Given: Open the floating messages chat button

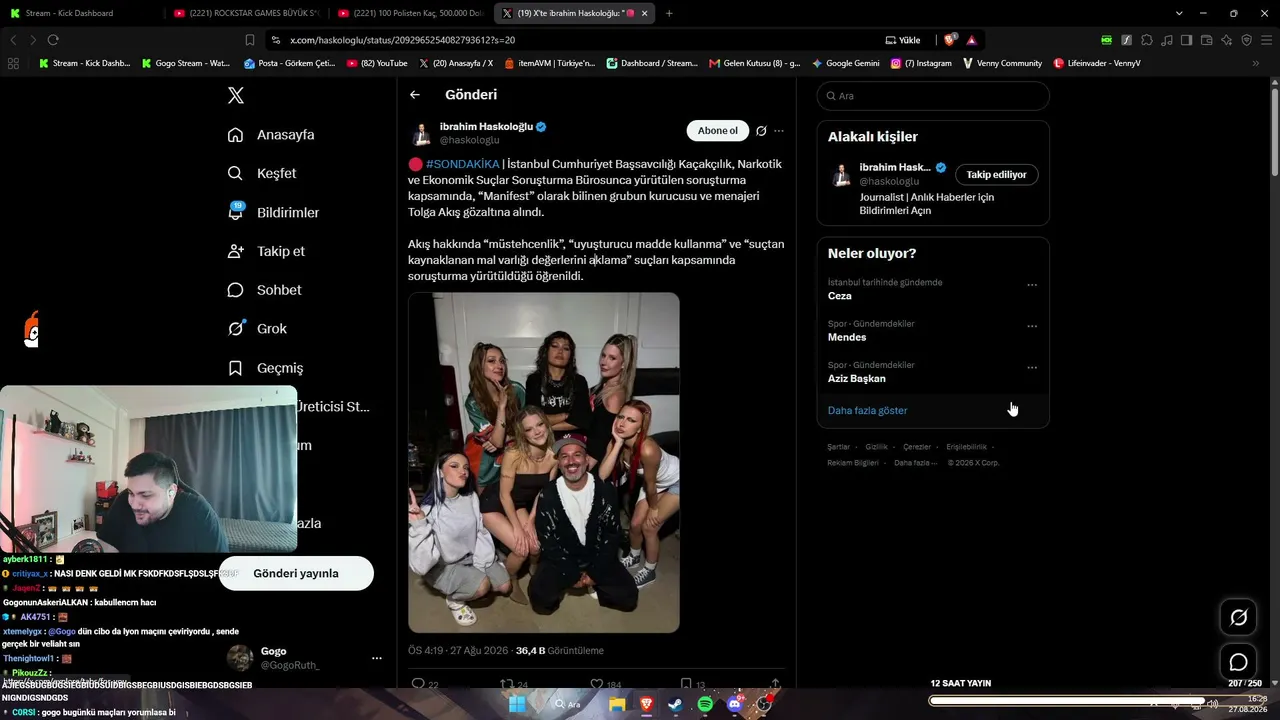Looking at the screenshot, I should pyautogui.click(x=1238, y=662).
